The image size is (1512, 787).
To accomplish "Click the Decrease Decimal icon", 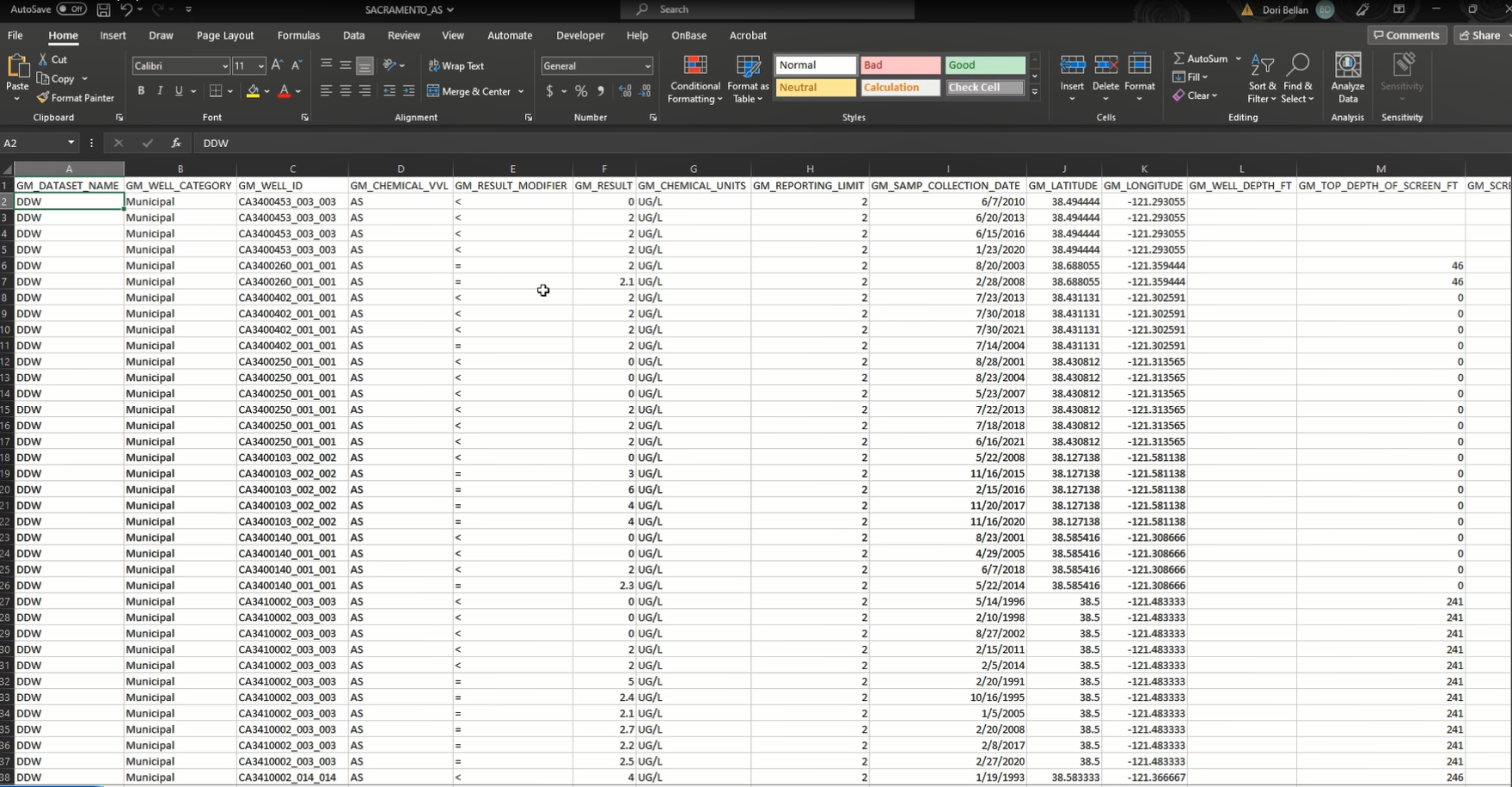I will click(646, 91).
